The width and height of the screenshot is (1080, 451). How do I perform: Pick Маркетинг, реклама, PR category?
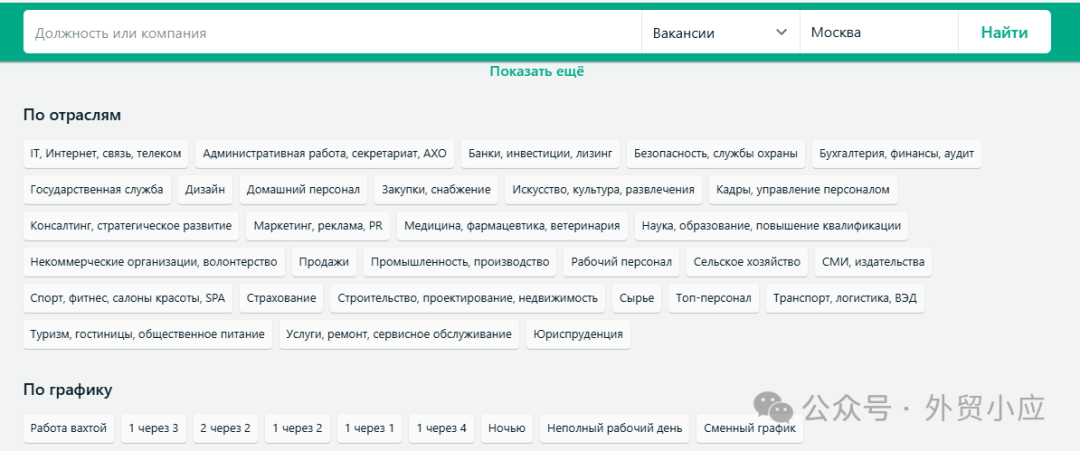coord(318,226)
